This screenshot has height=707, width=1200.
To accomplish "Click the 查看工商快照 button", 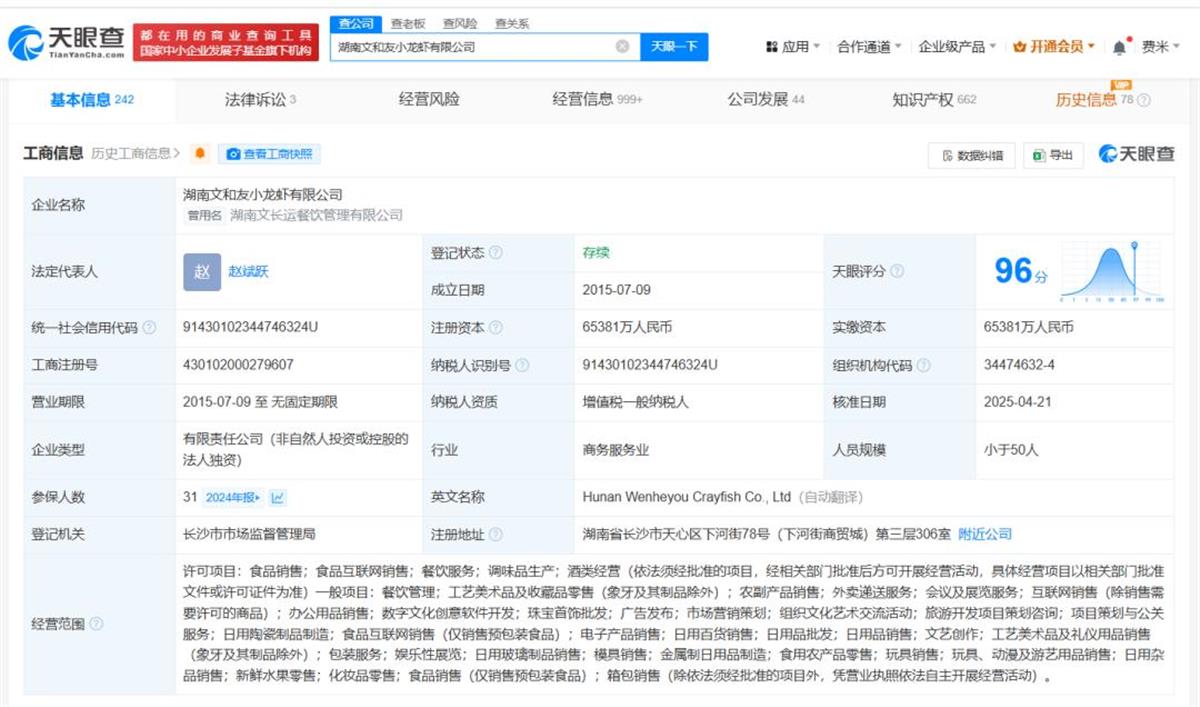I will 269,154.
